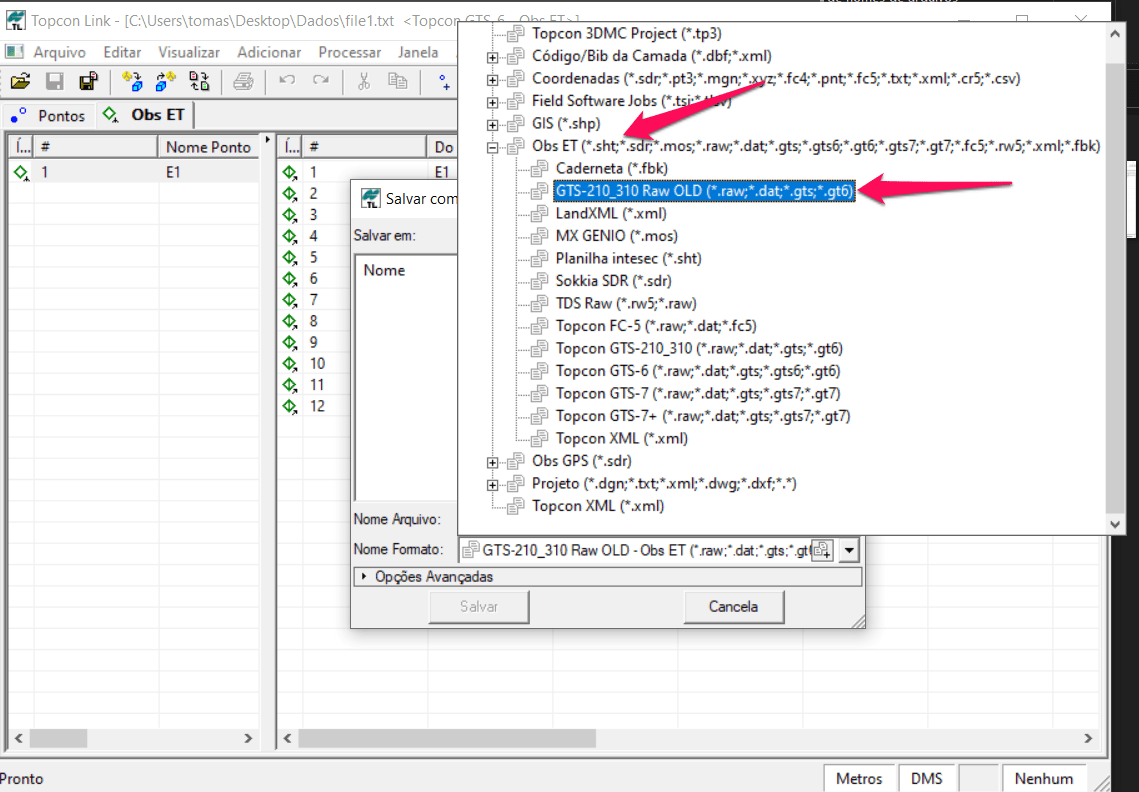Click the Cut scissors icon
This screenshot has width=1139, height=792.
click(364, 81)
